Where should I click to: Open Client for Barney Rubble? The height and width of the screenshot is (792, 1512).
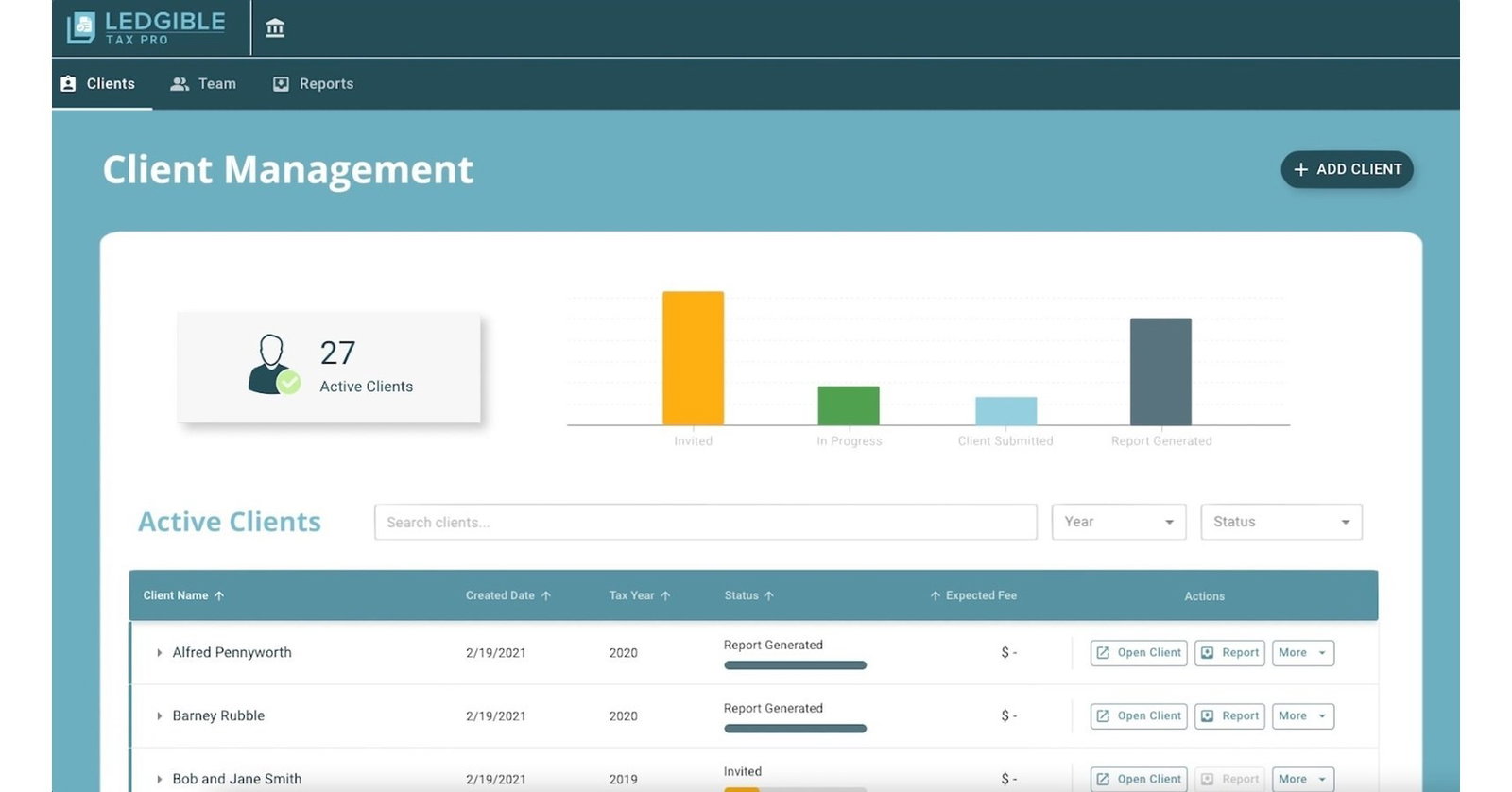coord(1139,715)
